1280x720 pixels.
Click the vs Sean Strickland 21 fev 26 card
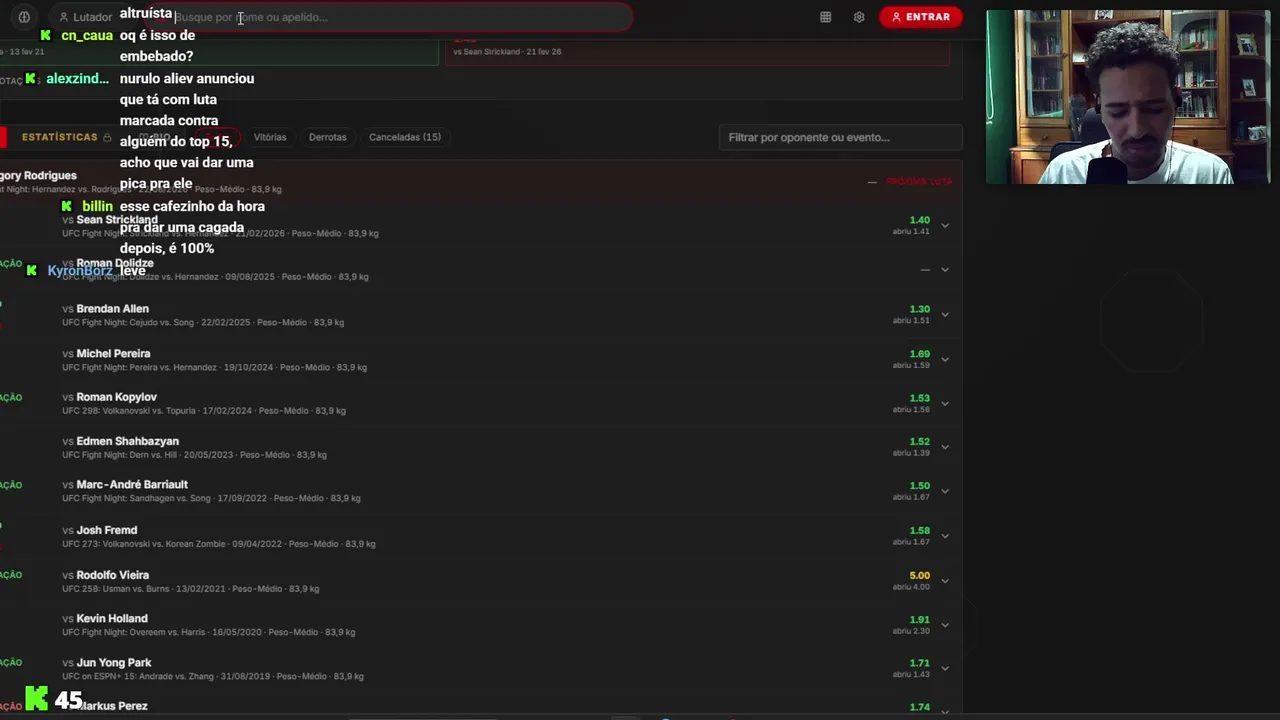(697, 52)
